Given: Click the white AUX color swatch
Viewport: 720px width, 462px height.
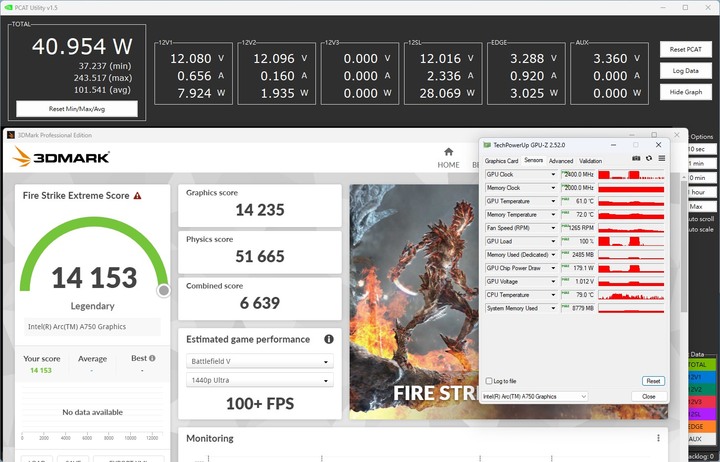Looking at the screenshot, I should point(702,439).
